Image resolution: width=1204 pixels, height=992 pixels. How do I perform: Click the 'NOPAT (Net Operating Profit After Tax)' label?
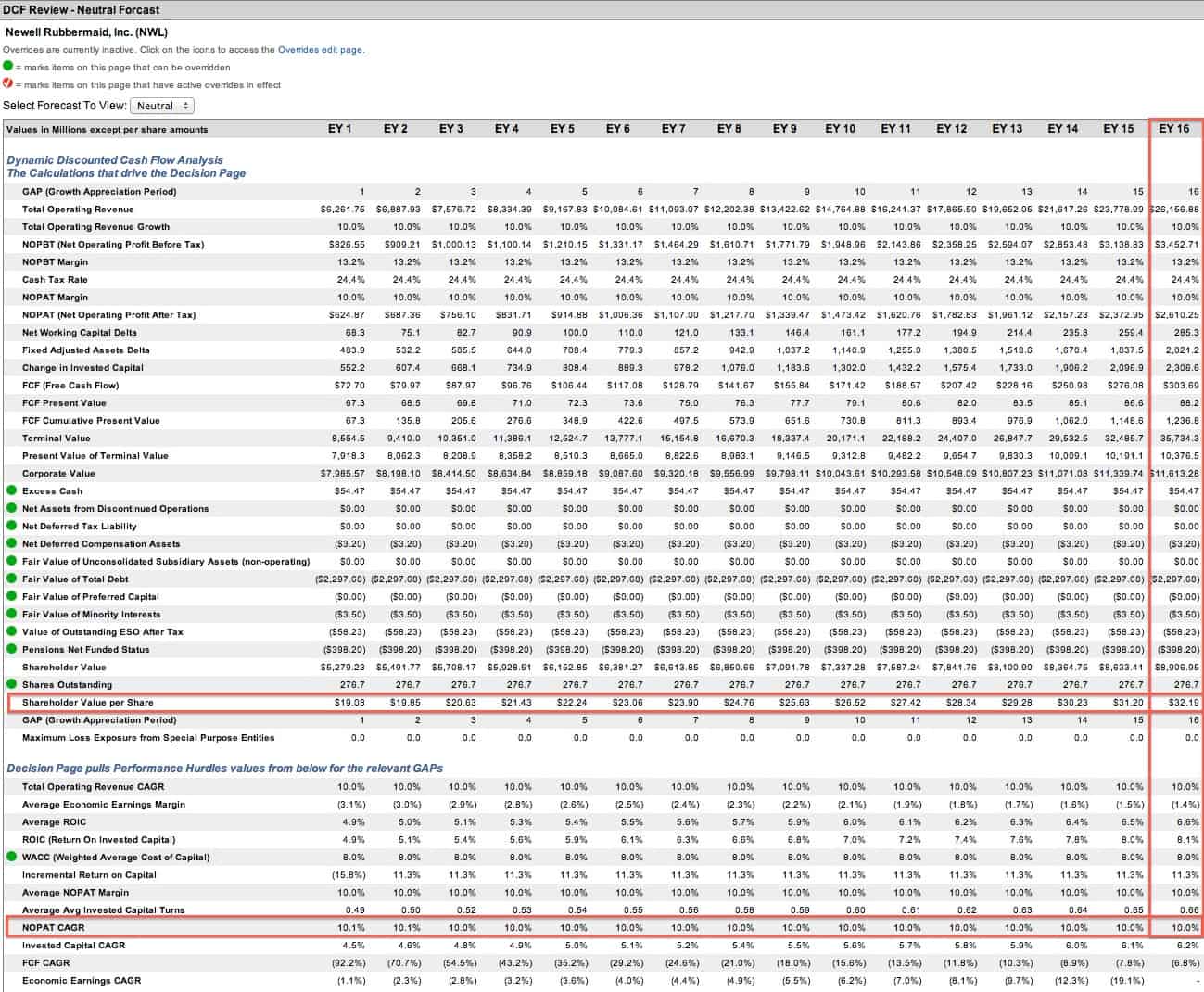[x=109, y=315]
